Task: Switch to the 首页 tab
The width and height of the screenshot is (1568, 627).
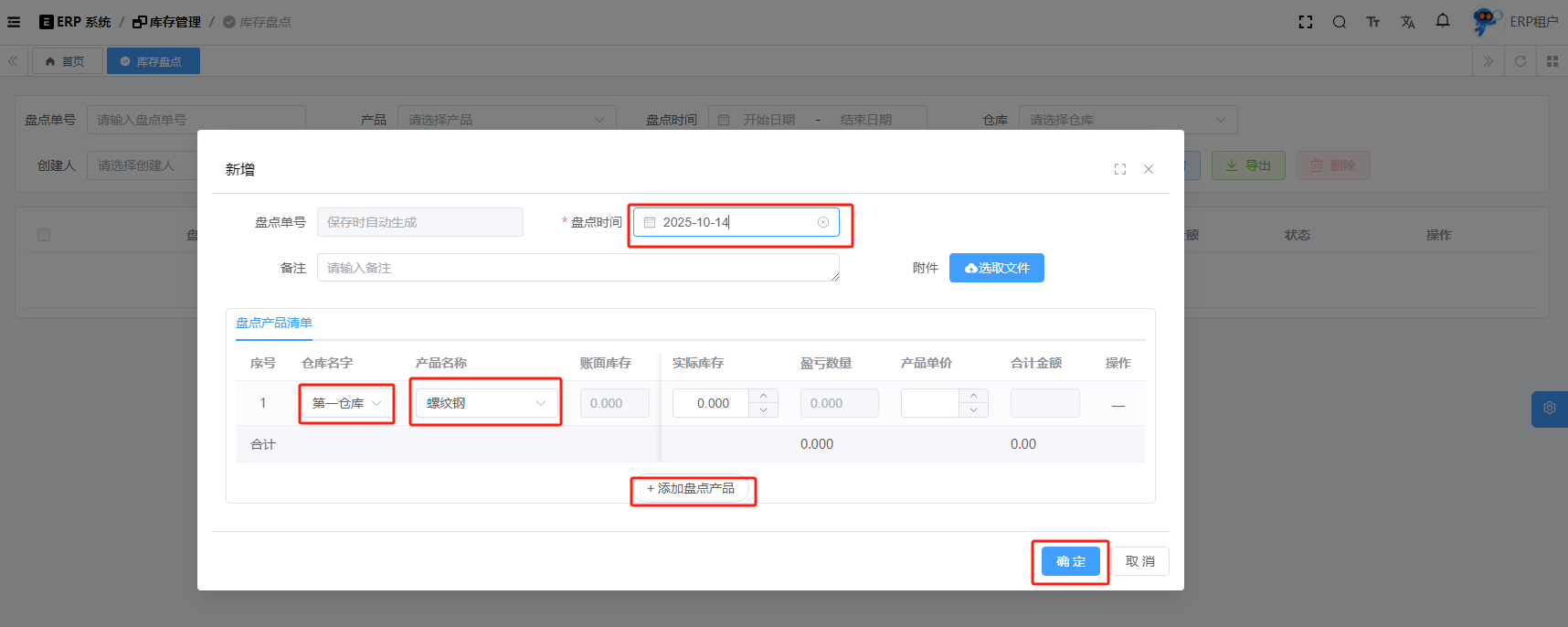Action: (66, 61)
